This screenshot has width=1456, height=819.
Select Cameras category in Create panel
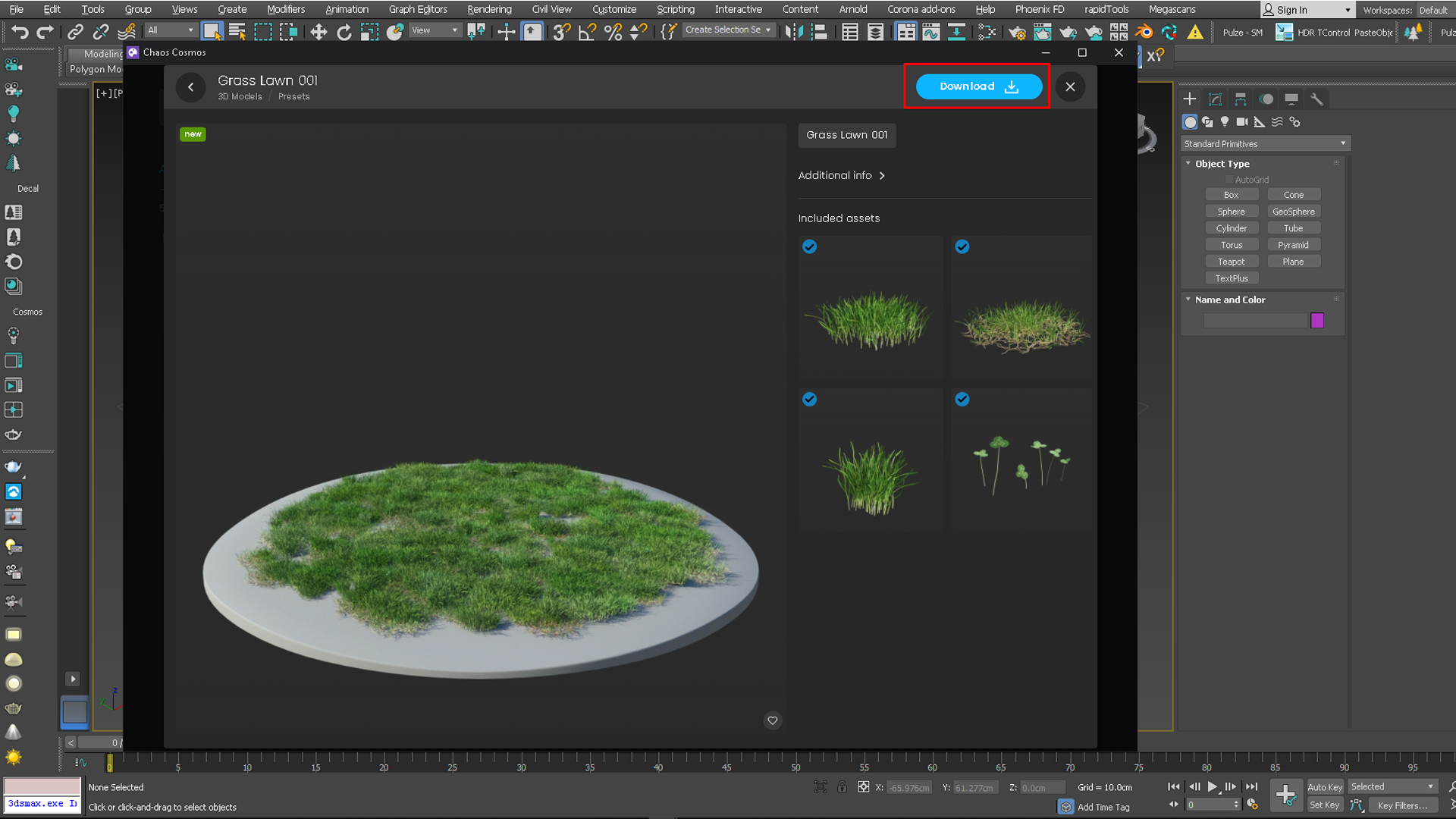coord(1242,121)
